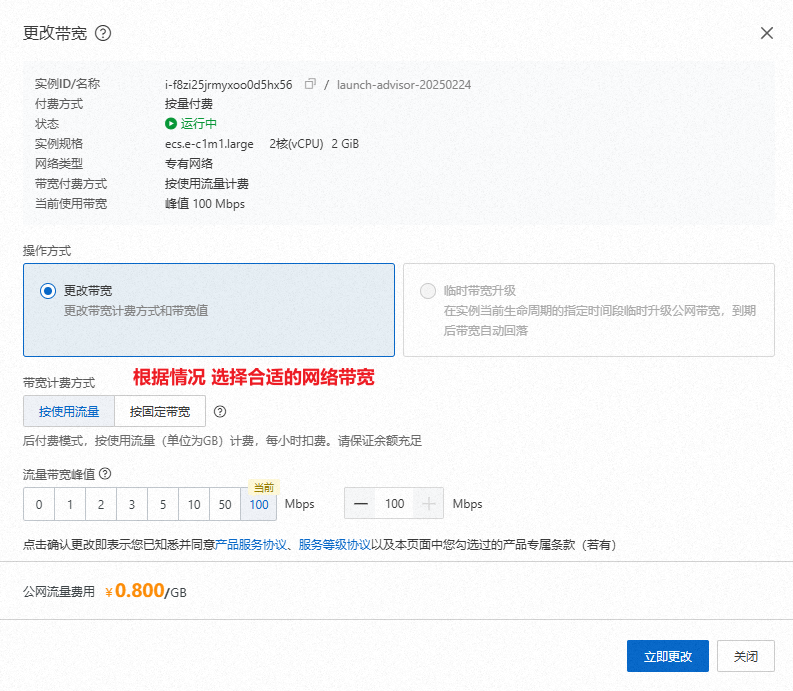Dismiss dialog with the 关闭 button
Screen dimensions: 793x691
tap(745, 656)
